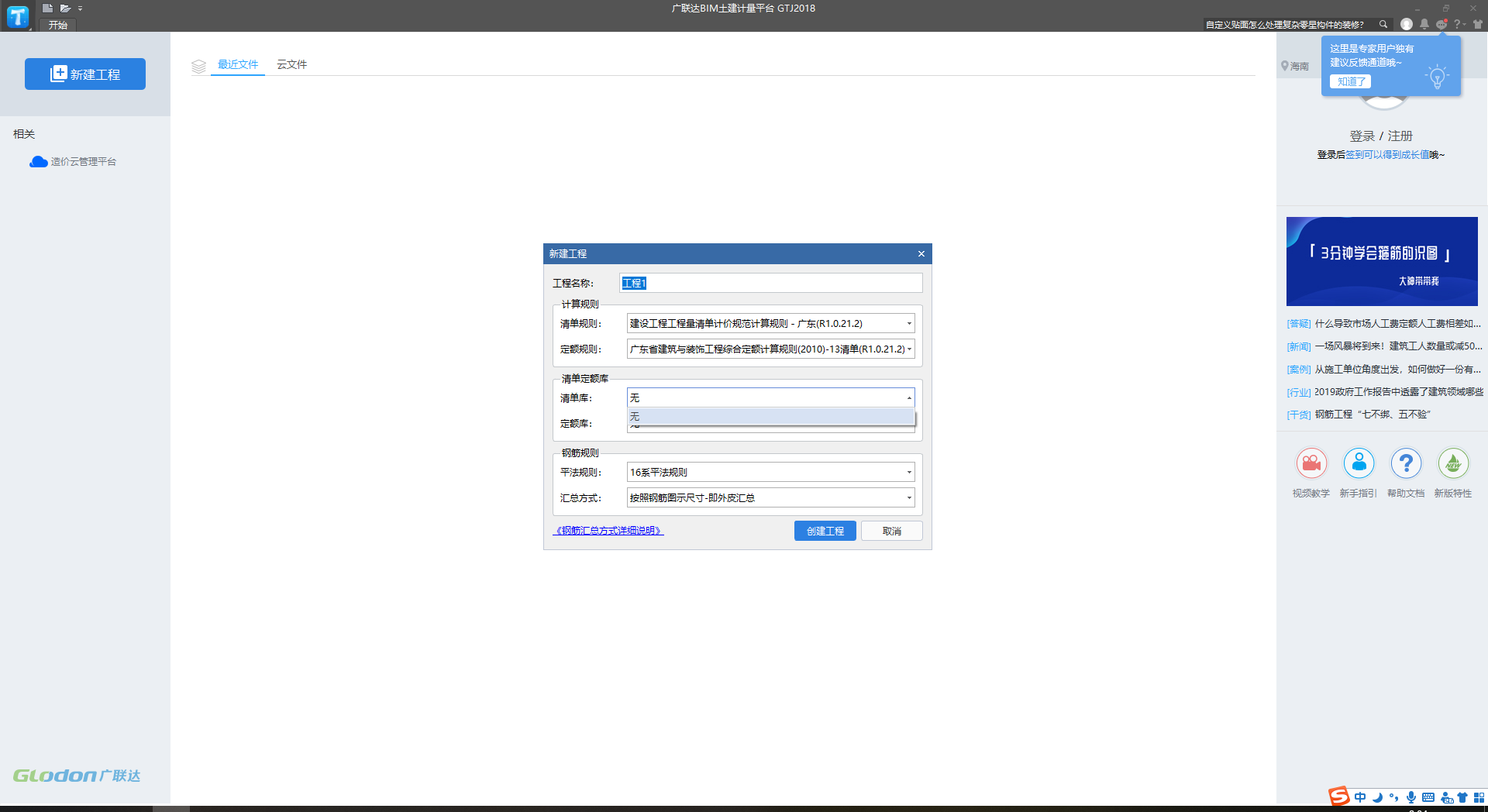1488x812 pixels.
Task: Toggle the 中 Chinese/English input mode
Action: tap(1360, 797)
